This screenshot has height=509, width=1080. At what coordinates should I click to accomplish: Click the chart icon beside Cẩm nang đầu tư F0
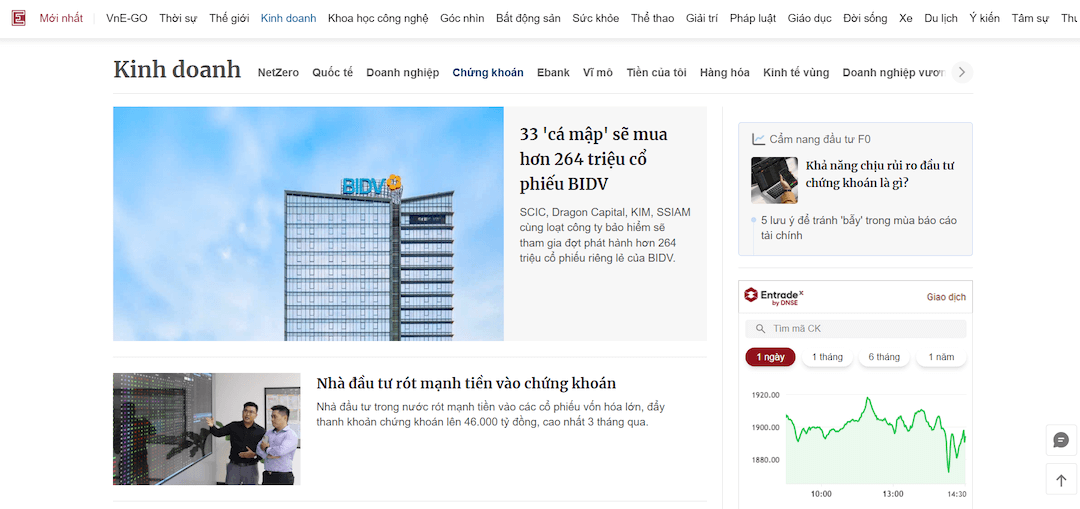(x=758, y=139)
